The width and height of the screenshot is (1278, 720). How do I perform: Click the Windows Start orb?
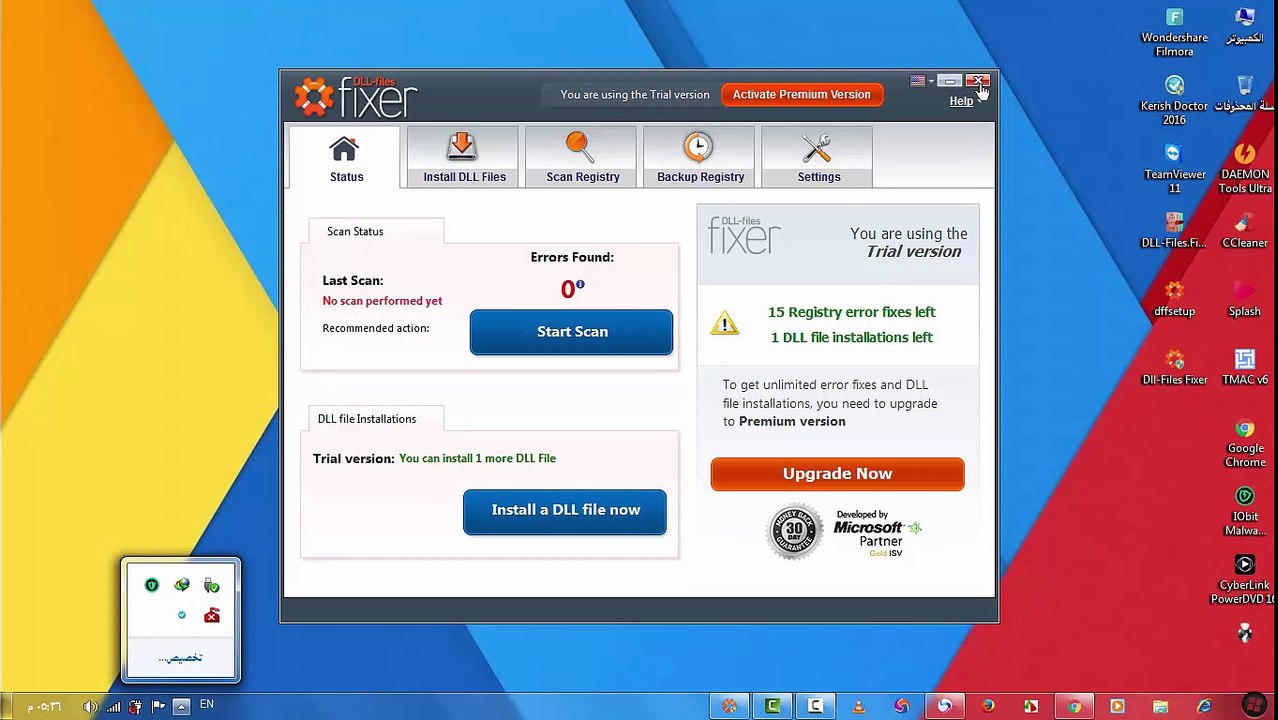1254,707
